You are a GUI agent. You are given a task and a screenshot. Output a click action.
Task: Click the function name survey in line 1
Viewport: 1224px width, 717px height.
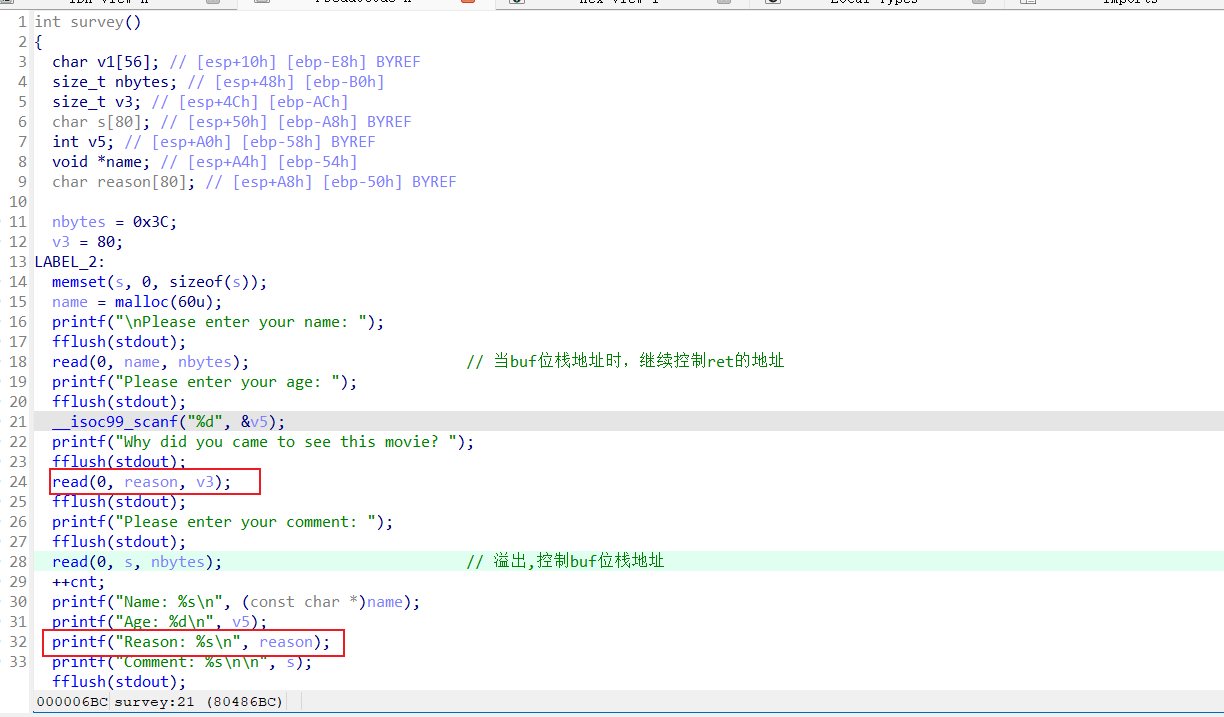[95, 22]
